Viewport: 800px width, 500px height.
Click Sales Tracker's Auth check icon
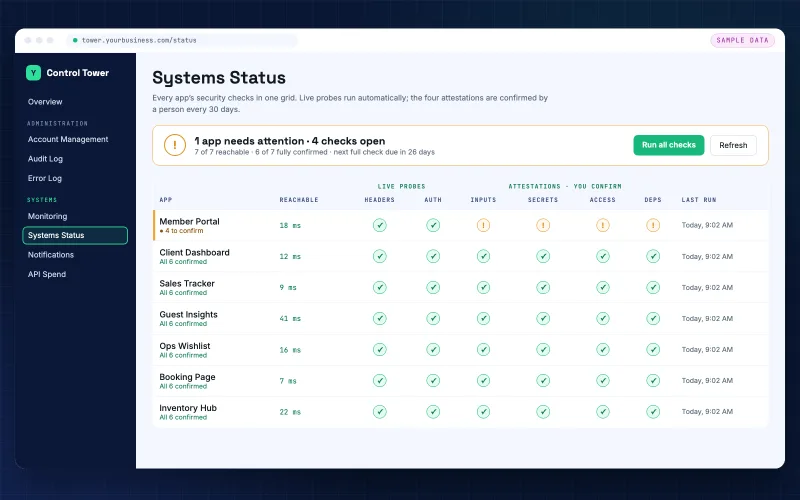coord(433,287)
